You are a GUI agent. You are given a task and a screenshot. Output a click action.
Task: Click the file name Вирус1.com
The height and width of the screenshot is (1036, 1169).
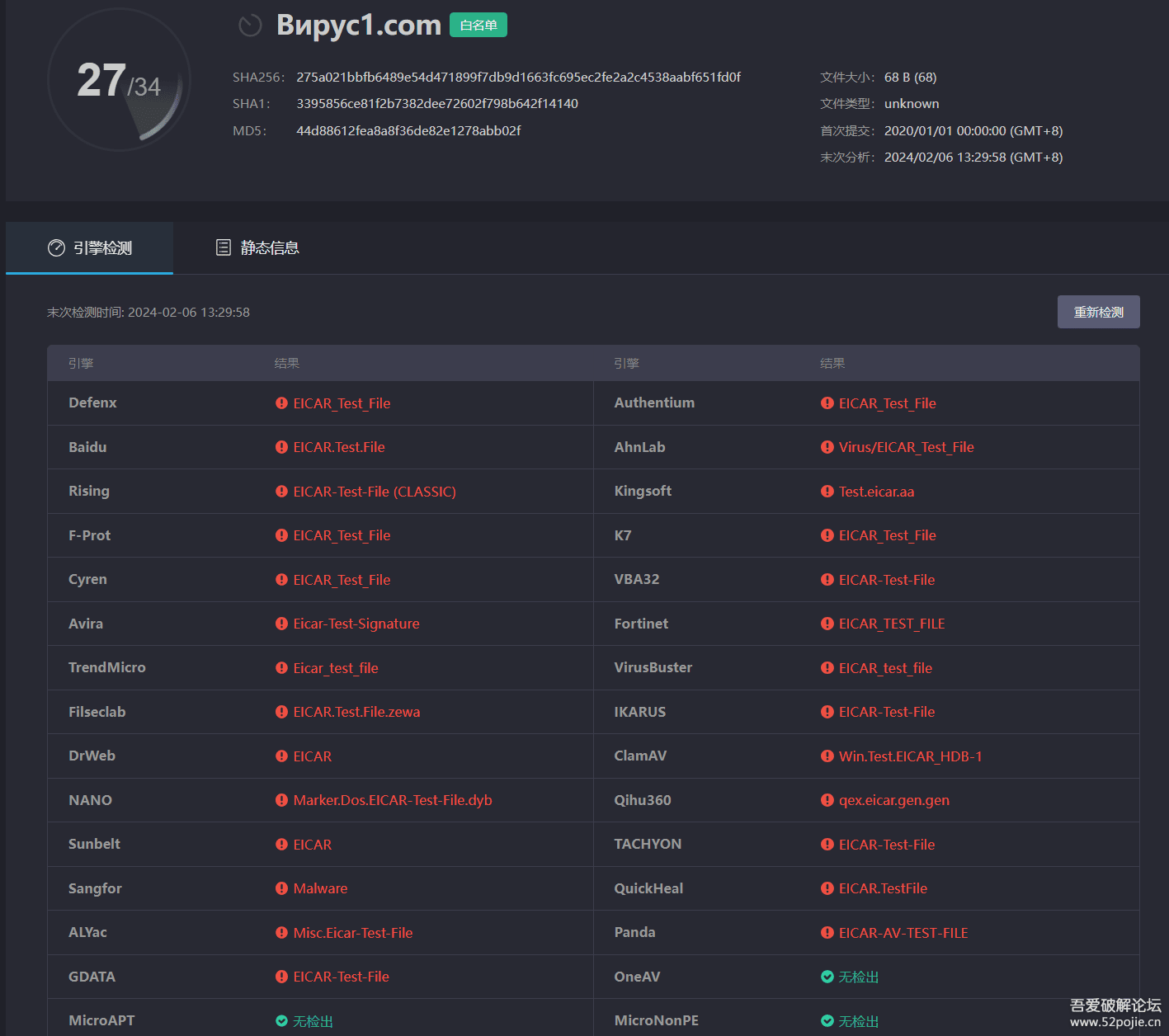click(359, 26)
